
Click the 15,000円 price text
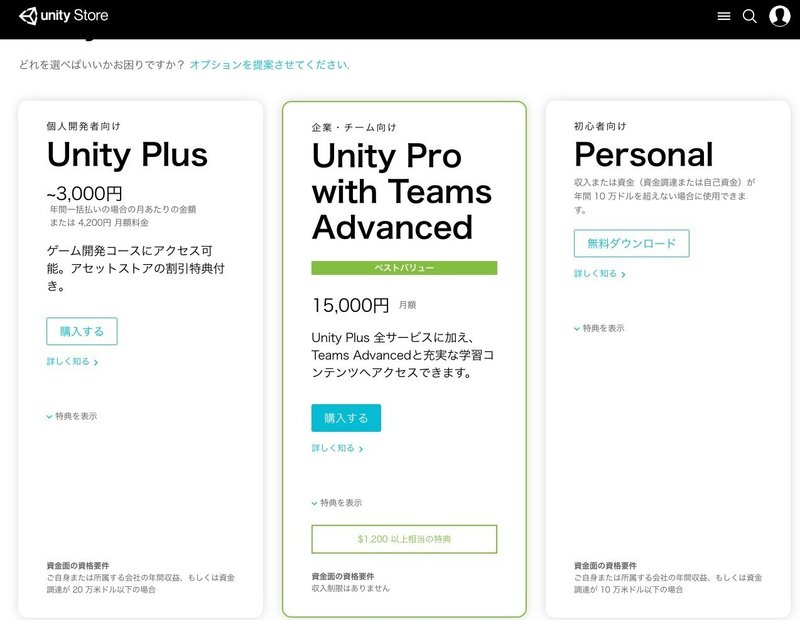tap(351, 305)
